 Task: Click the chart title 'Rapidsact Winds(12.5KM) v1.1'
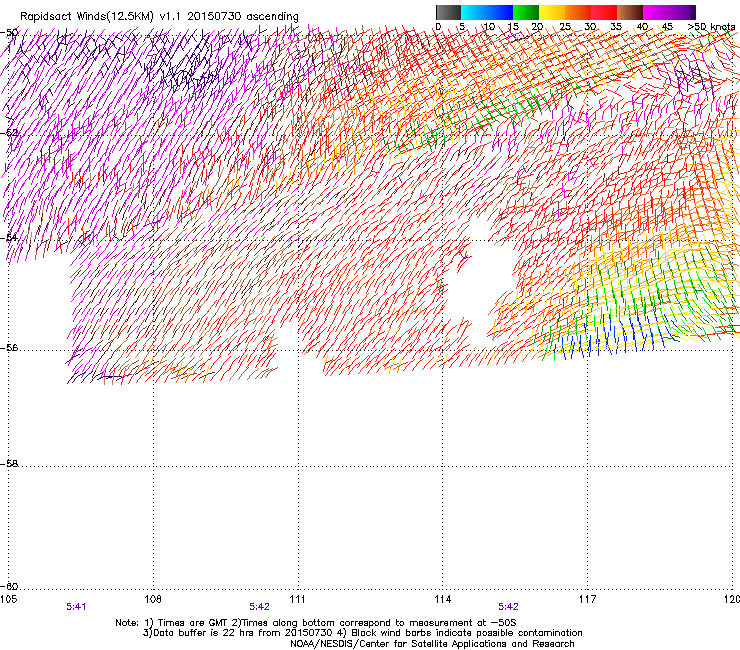point(101,17)
